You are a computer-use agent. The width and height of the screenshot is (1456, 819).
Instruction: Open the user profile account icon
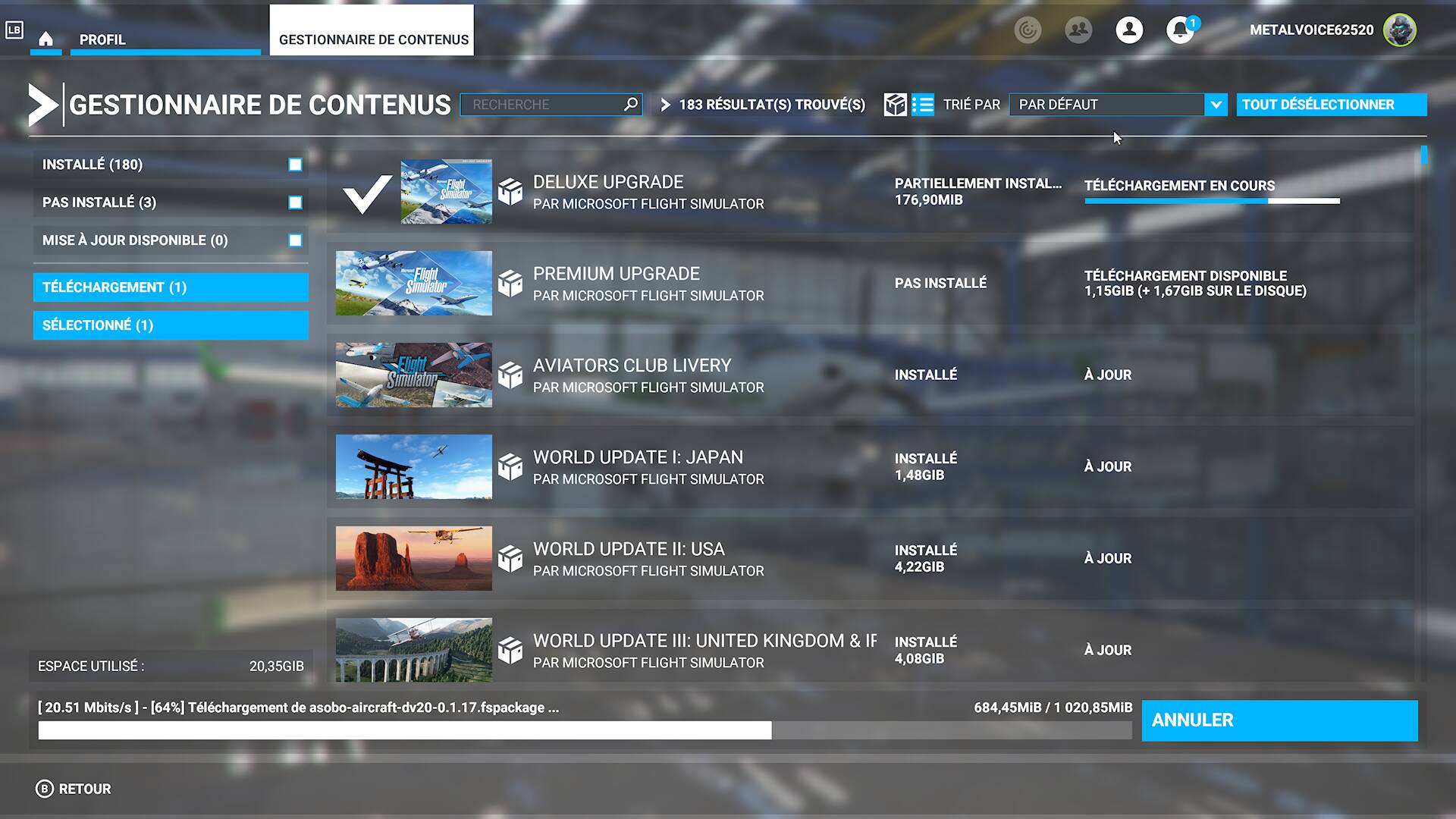point(1129,30)
